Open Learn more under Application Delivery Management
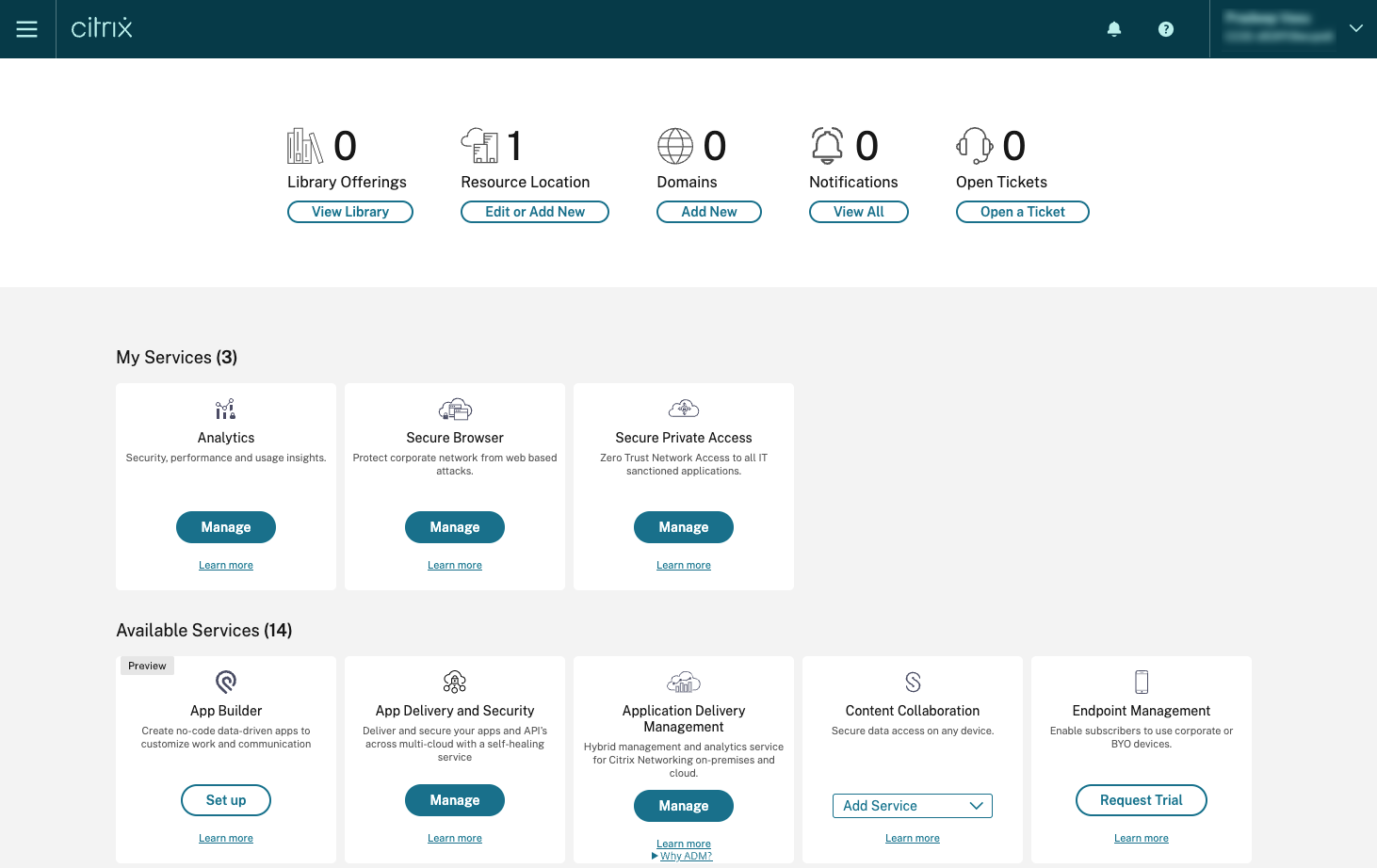Screen dimensions: 1377x868 (x=684, y=844)
